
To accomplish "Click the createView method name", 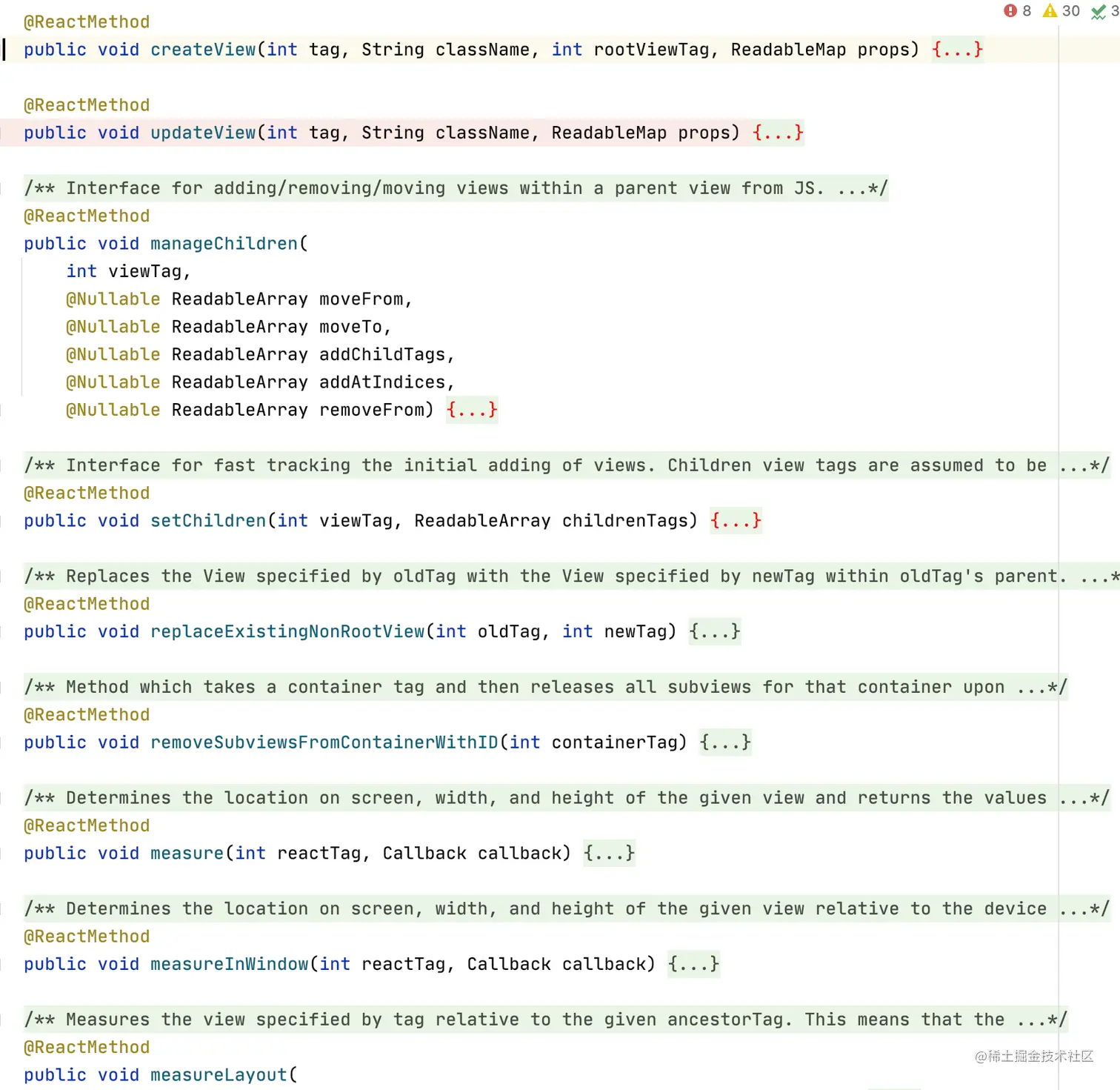I will [x=203, y=50].
